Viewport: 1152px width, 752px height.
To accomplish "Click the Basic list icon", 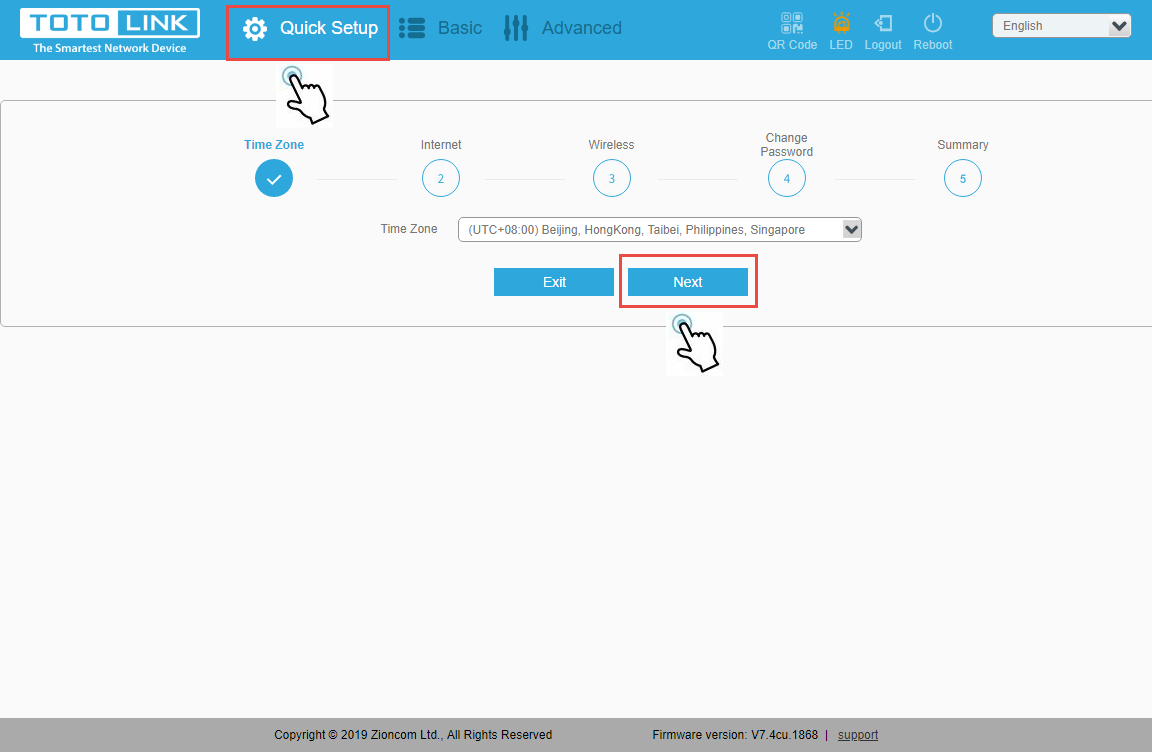I will tap(412, 29).
